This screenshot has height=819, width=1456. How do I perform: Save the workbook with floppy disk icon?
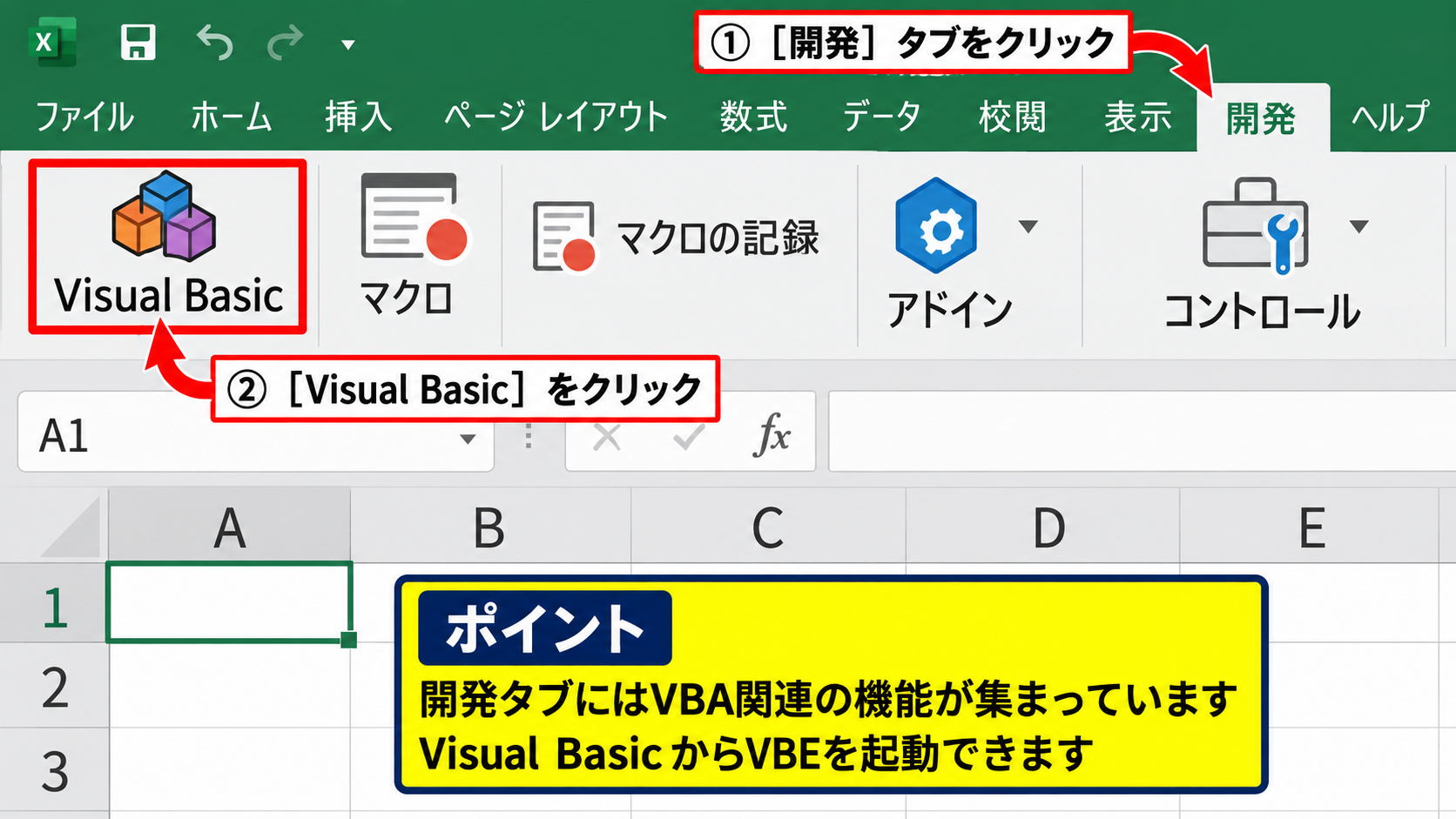coord(138,42)
